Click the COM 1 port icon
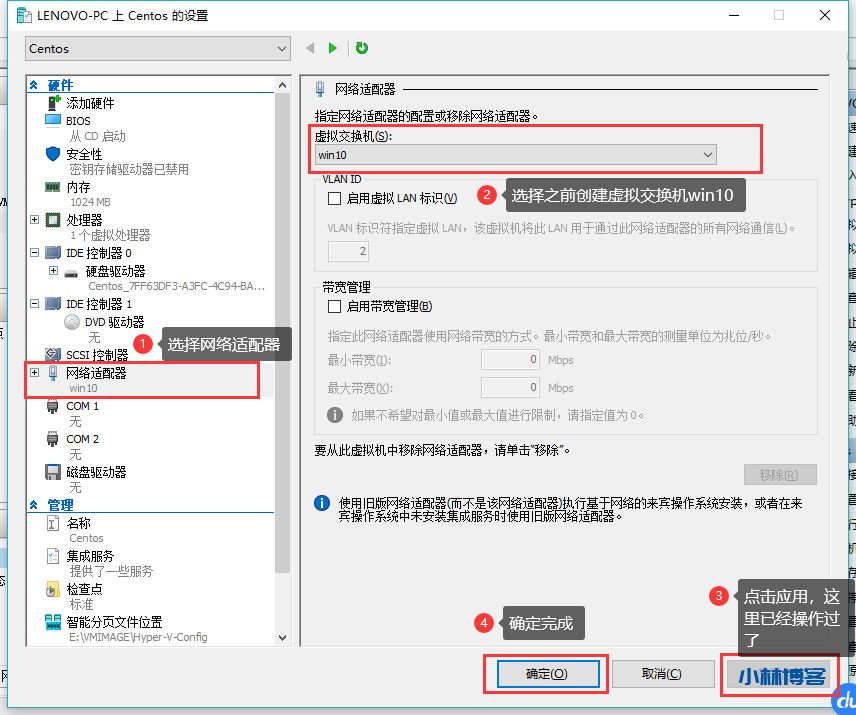This screenshot has width=856, height=715. pos(54,405)
